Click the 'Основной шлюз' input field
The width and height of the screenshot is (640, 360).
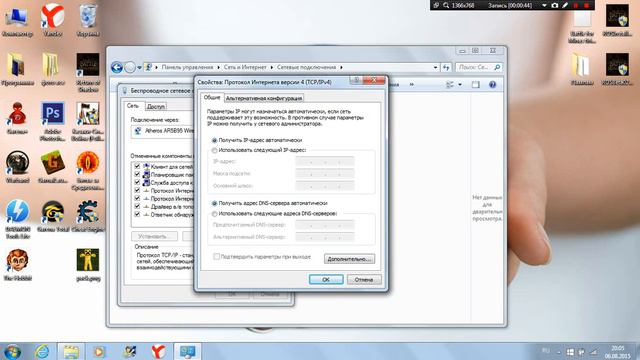[324, 186]
